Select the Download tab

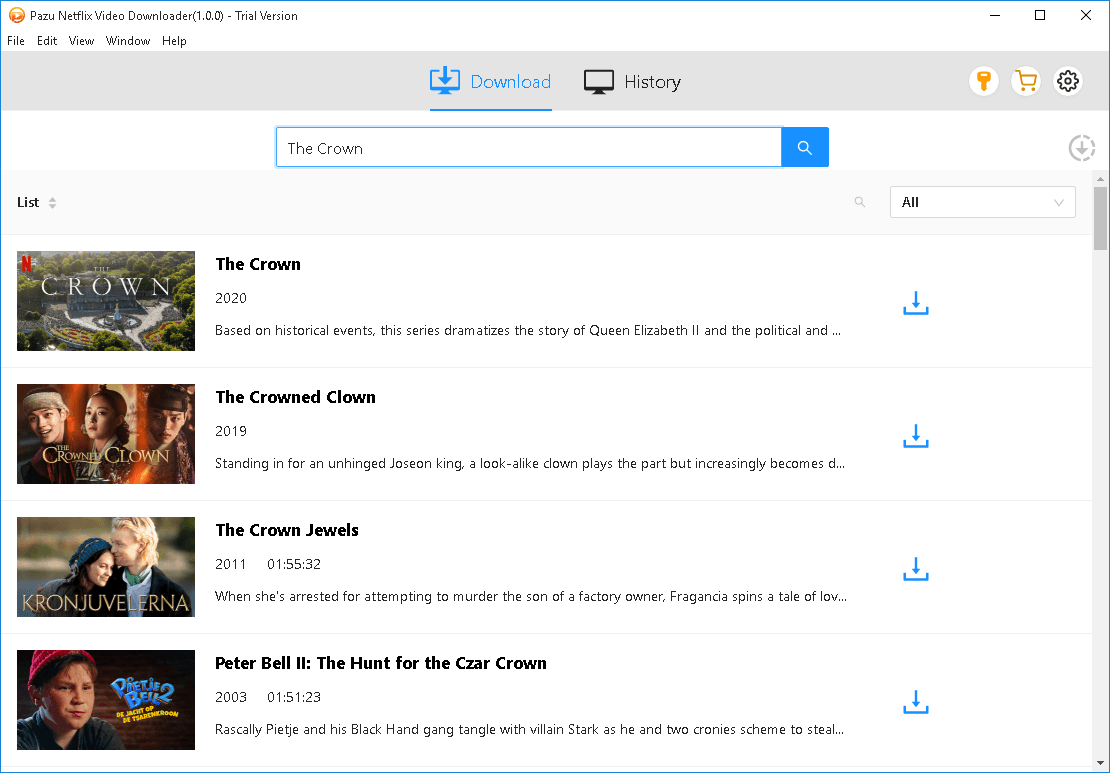[x=490, y=82]
